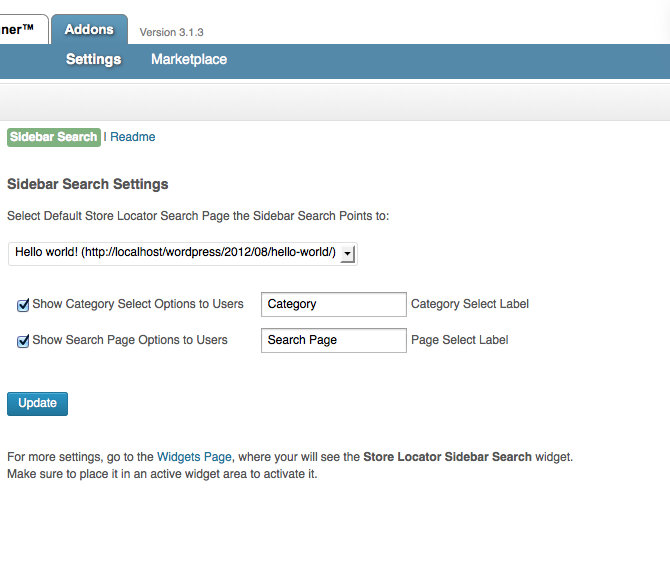The width and height of the screenshot is (670, 578).
Task: Click the arrow button on the Hello world! select box
Action: [x=347, y=254]
